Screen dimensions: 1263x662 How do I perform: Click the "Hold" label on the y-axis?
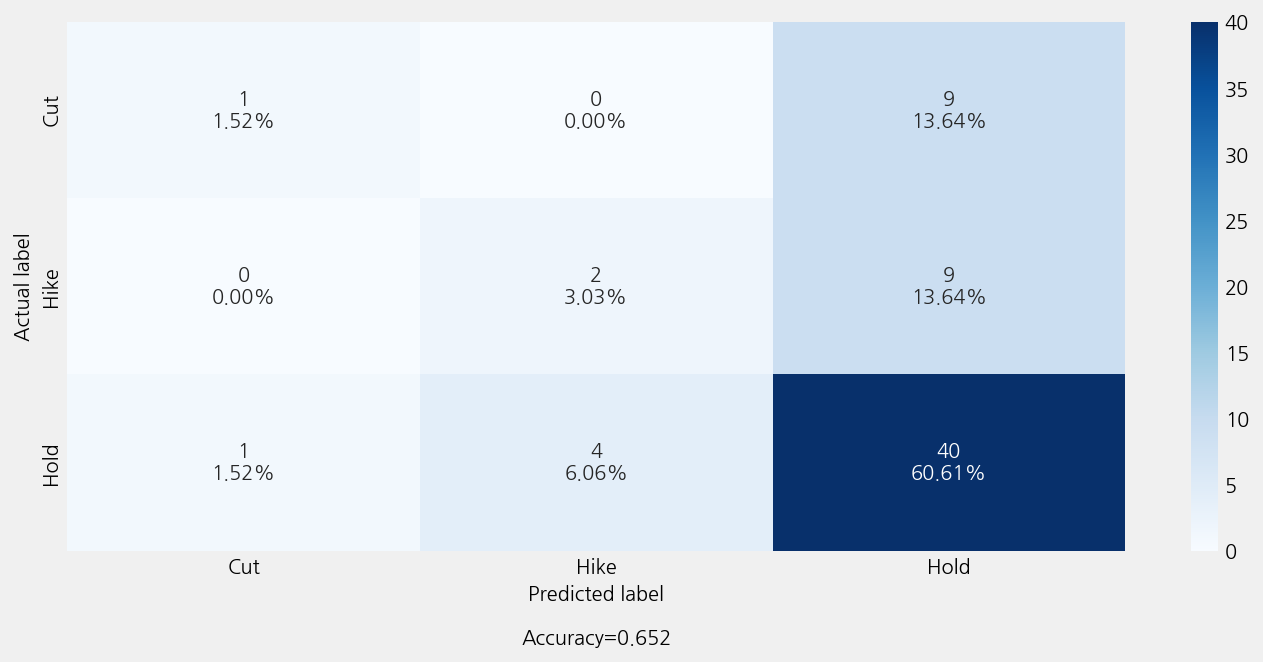coord(52,464)
